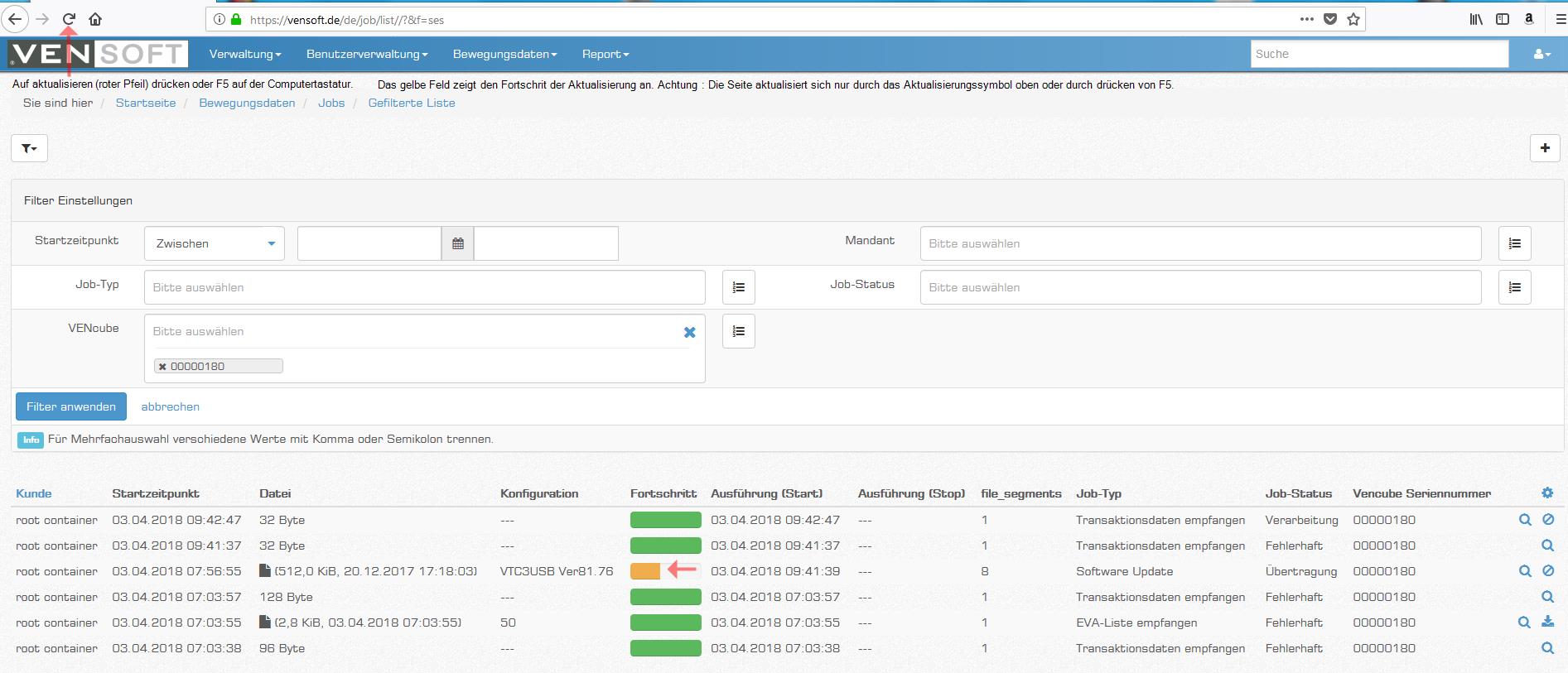Open the Zwischen date range dropdown

(x=215, y=244)
